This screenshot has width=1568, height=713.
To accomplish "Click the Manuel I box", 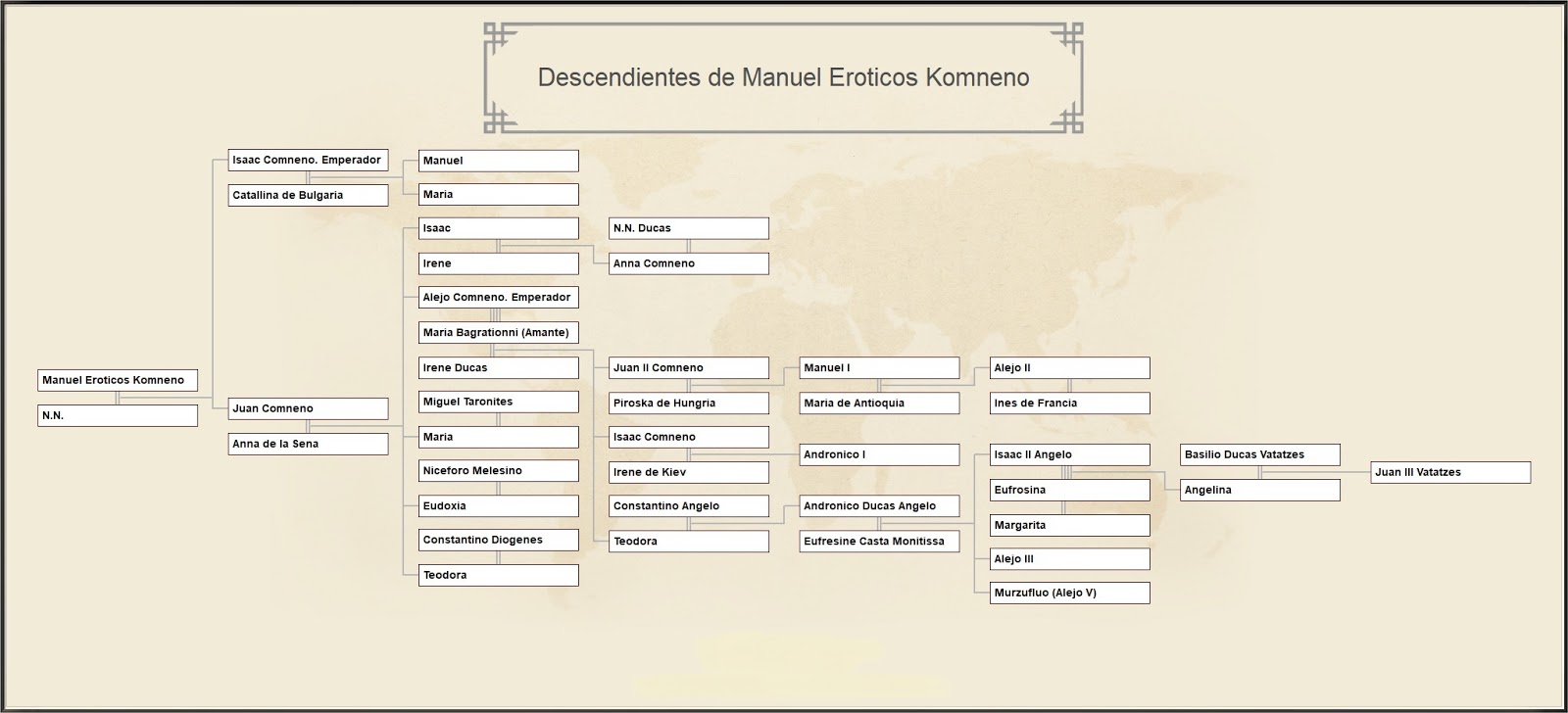I will [879, 367].
